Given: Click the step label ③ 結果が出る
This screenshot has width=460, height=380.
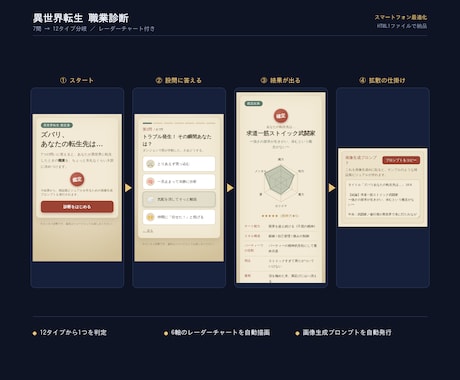Looking at the screenshot, I should pos(280,80).
